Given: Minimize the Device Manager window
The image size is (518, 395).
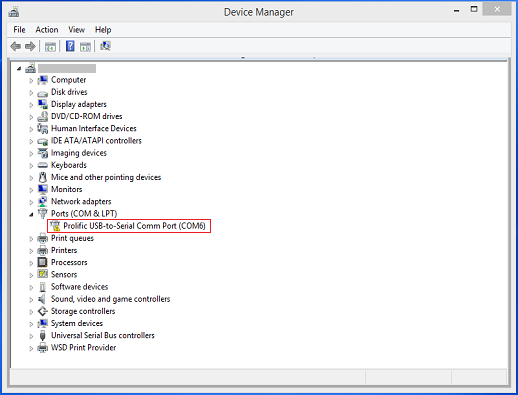Looking at the screenshot, I should [457, 10].
